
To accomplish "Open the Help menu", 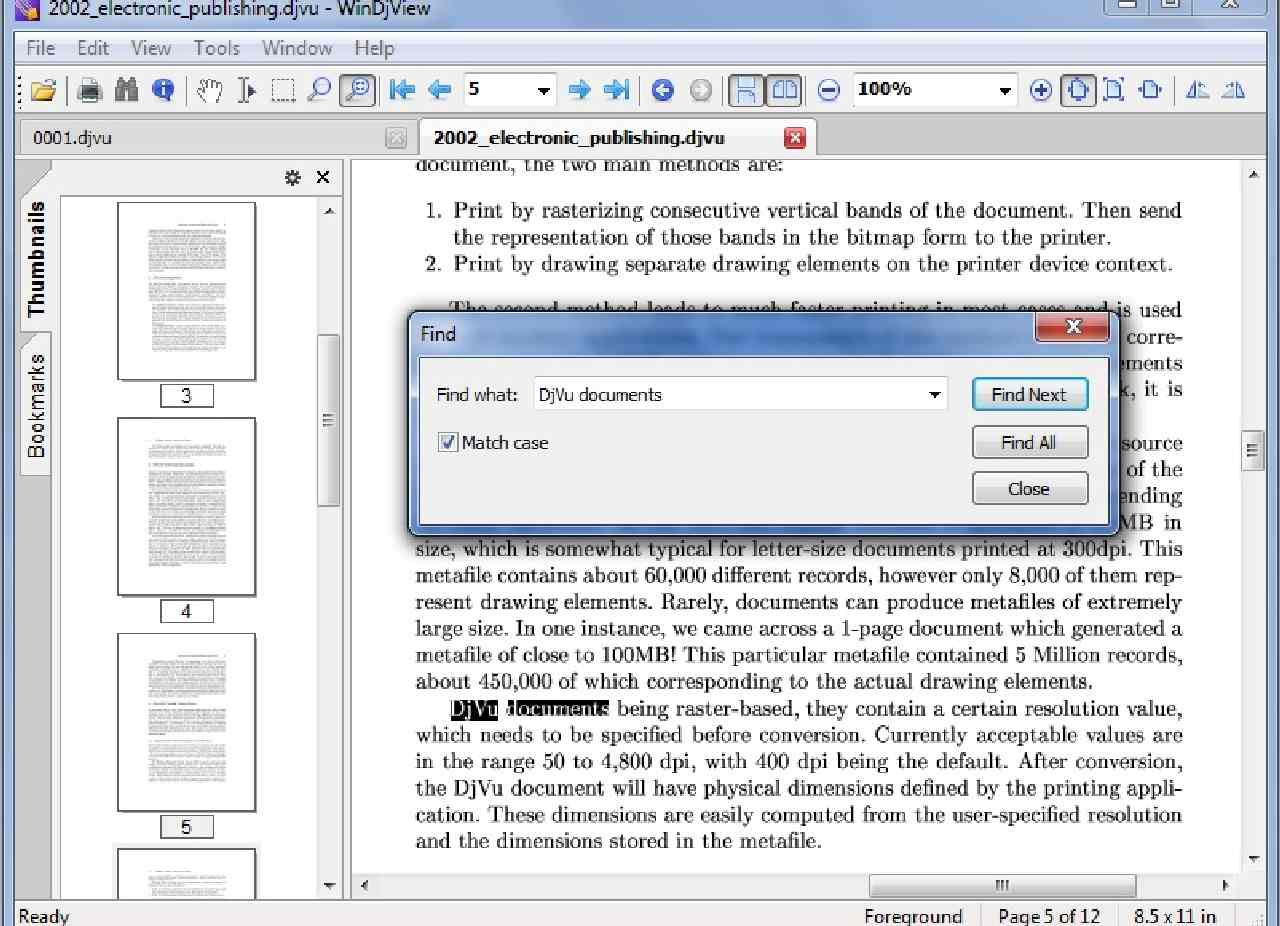I will pyautogui.click(x=374, y=48).
